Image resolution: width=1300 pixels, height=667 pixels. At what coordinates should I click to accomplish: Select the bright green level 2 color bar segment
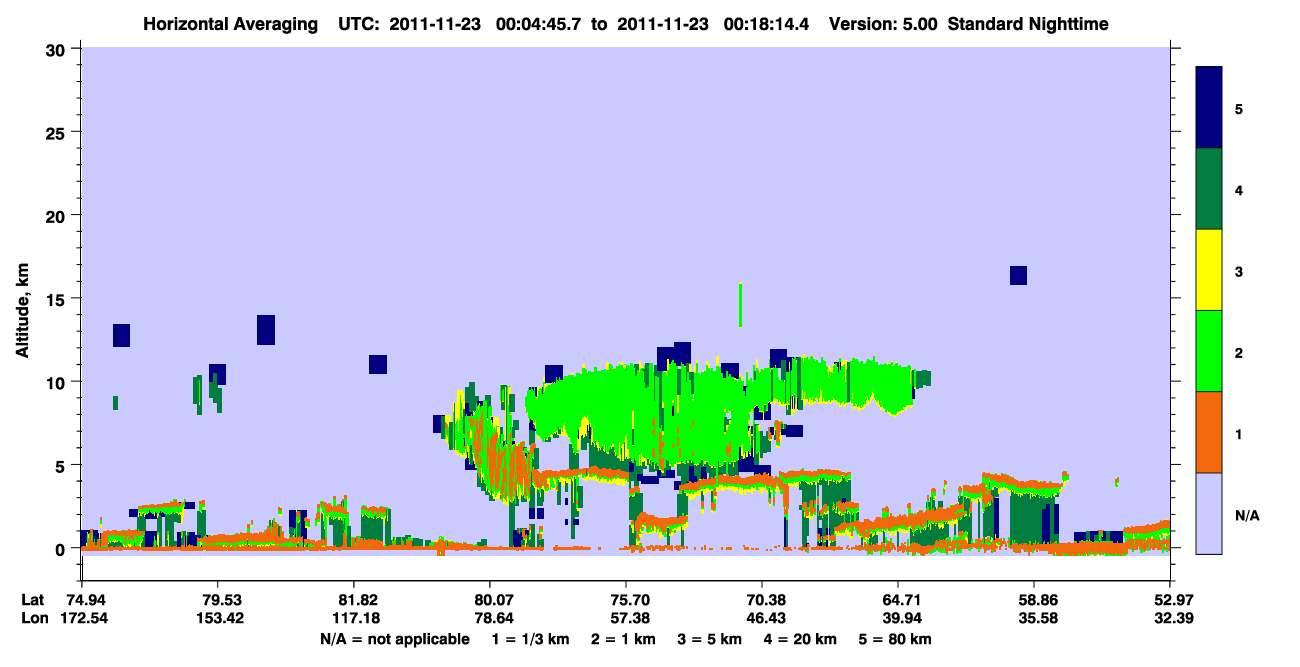(1209, 351)
